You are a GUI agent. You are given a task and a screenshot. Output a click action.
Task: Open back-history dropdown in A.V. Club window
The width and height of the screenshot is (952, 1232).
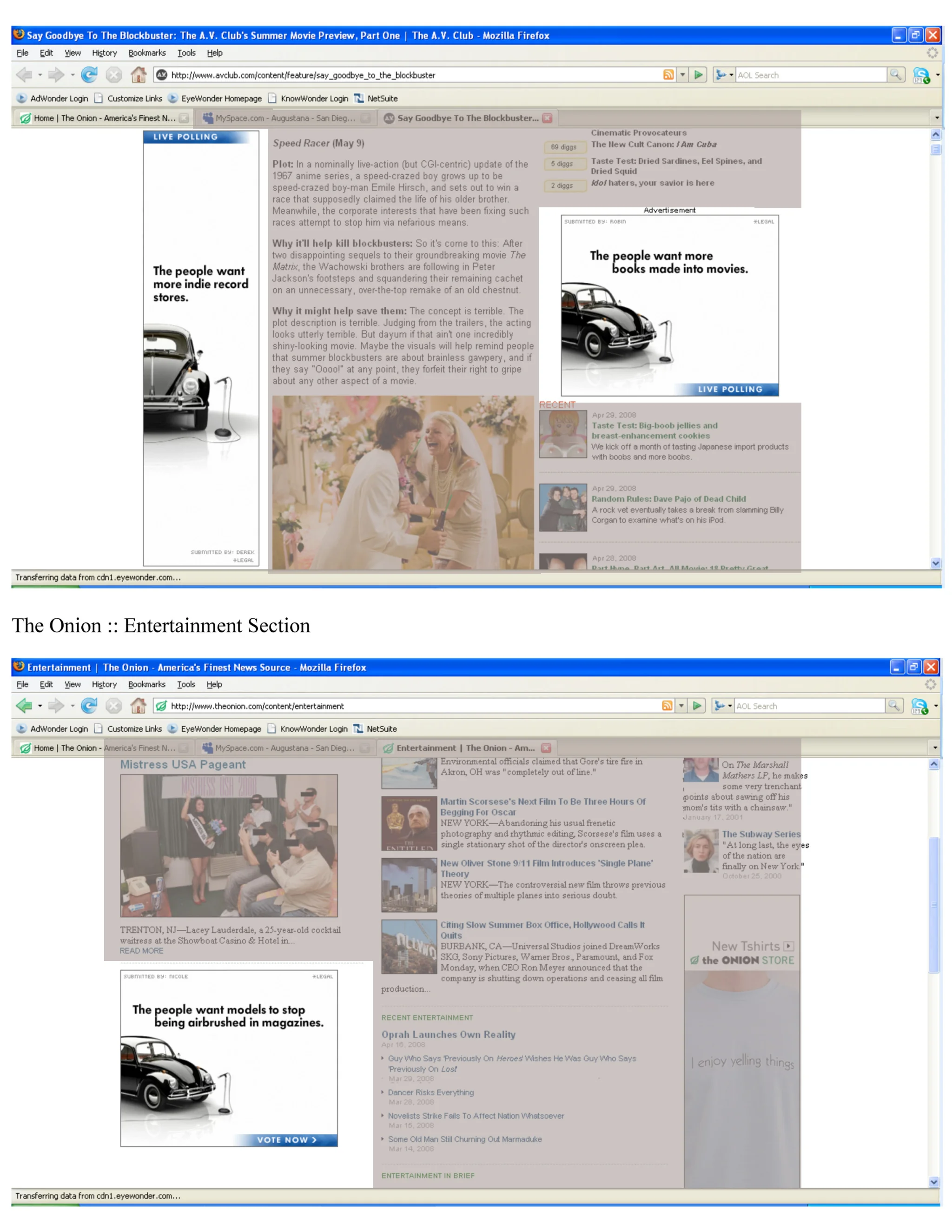40,75
